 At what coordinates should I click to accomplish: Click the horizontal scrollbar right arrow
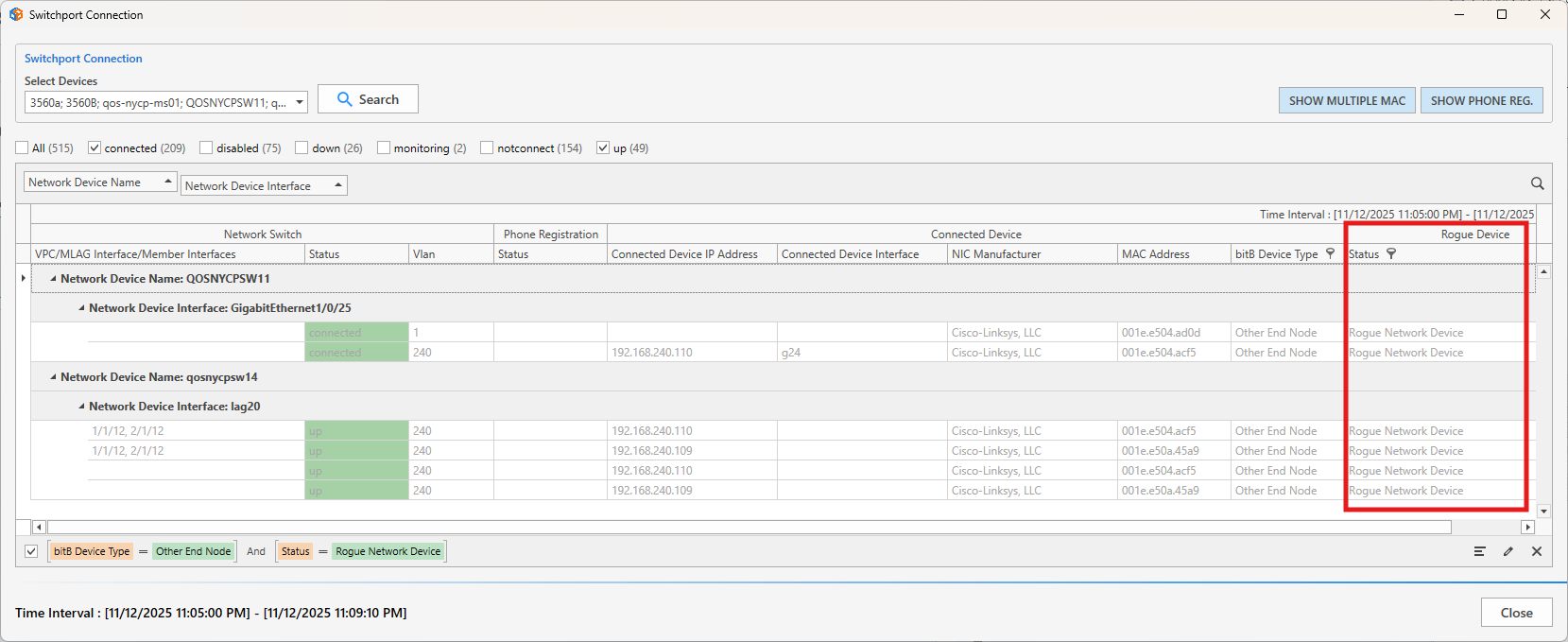point(1527,527)
